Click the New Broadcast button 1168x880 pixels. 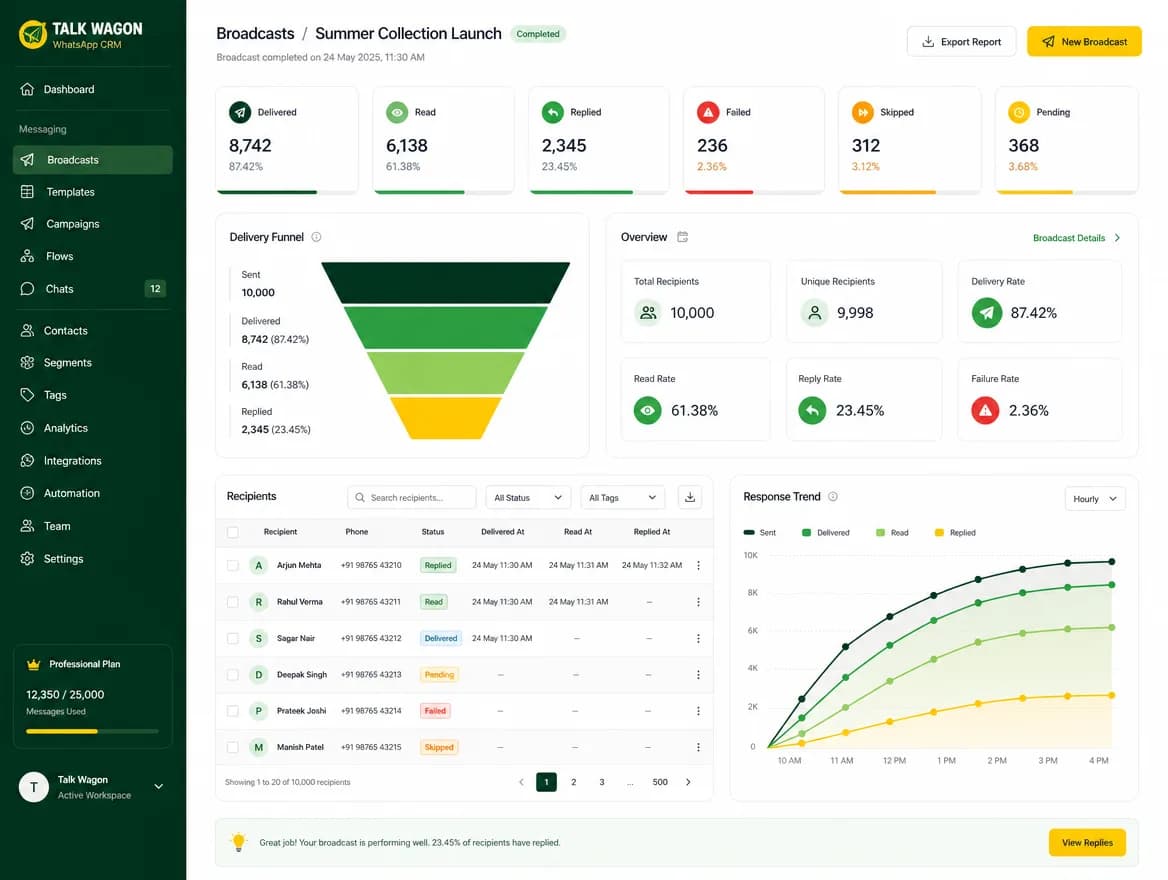(1084, 42)
